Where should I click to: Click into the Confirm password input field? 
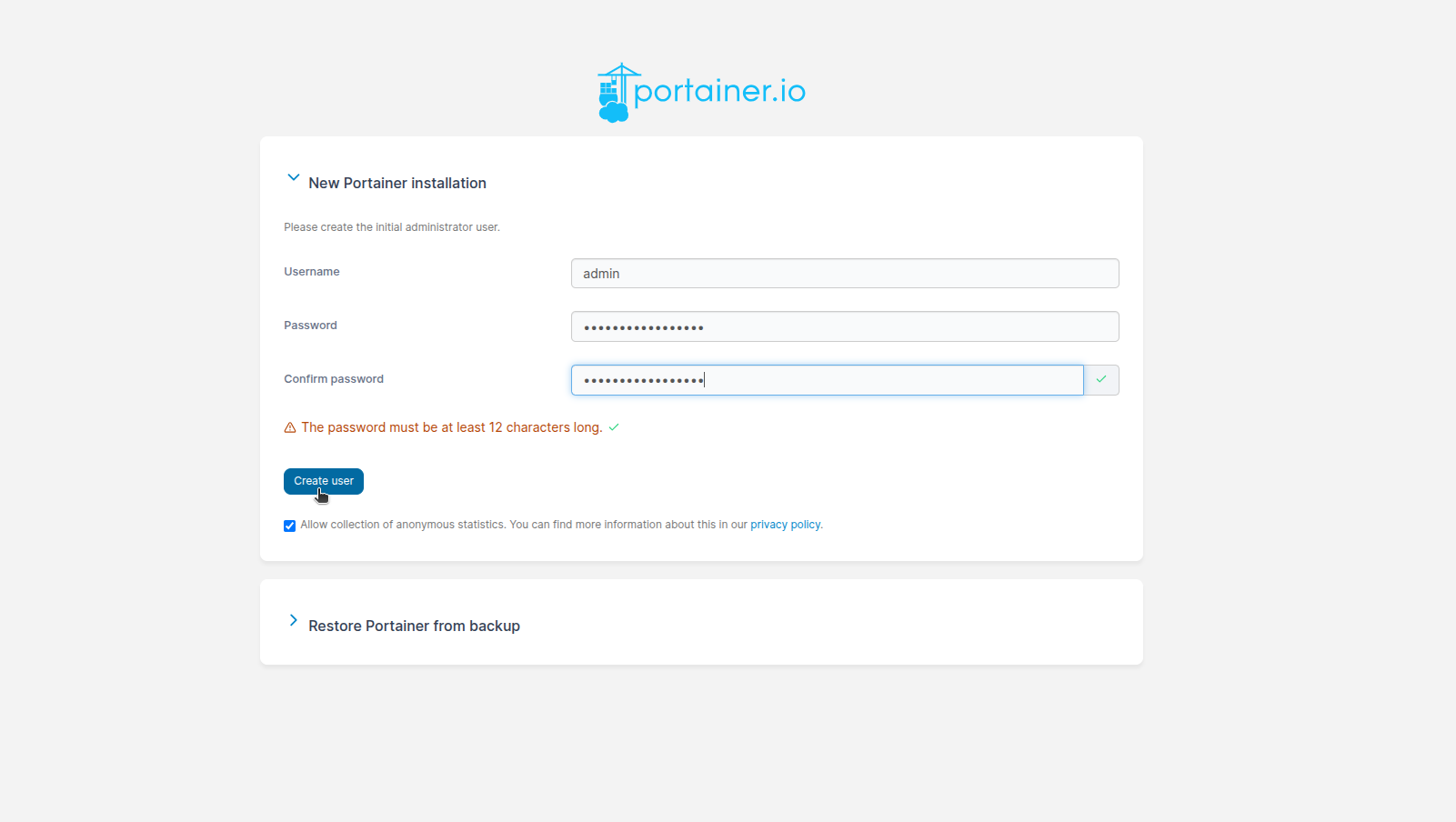click(x=828, y=380)
